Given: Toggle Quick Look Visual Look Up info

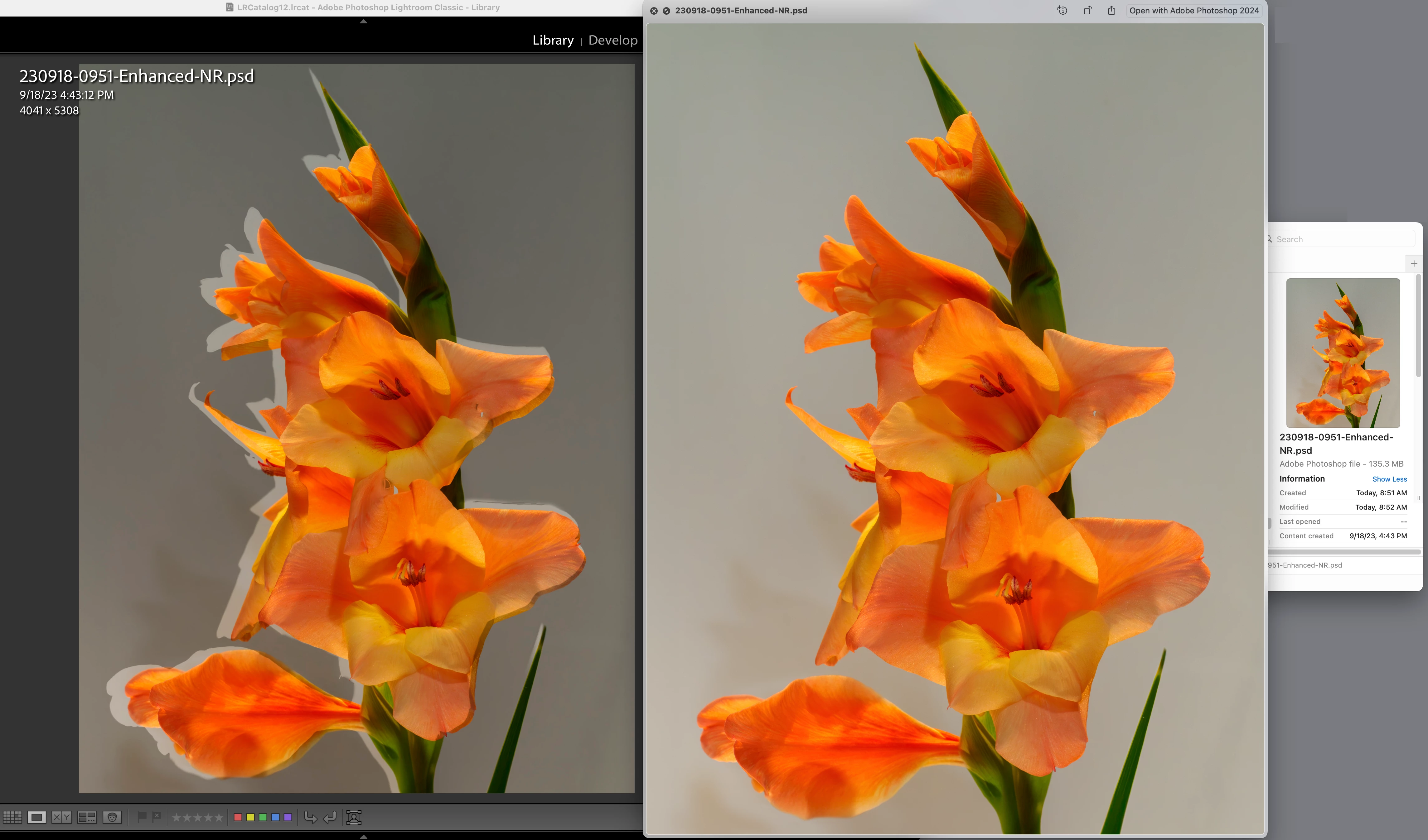Looking at the screenshot, I should pyautogui.click(x=1062, y=10).
